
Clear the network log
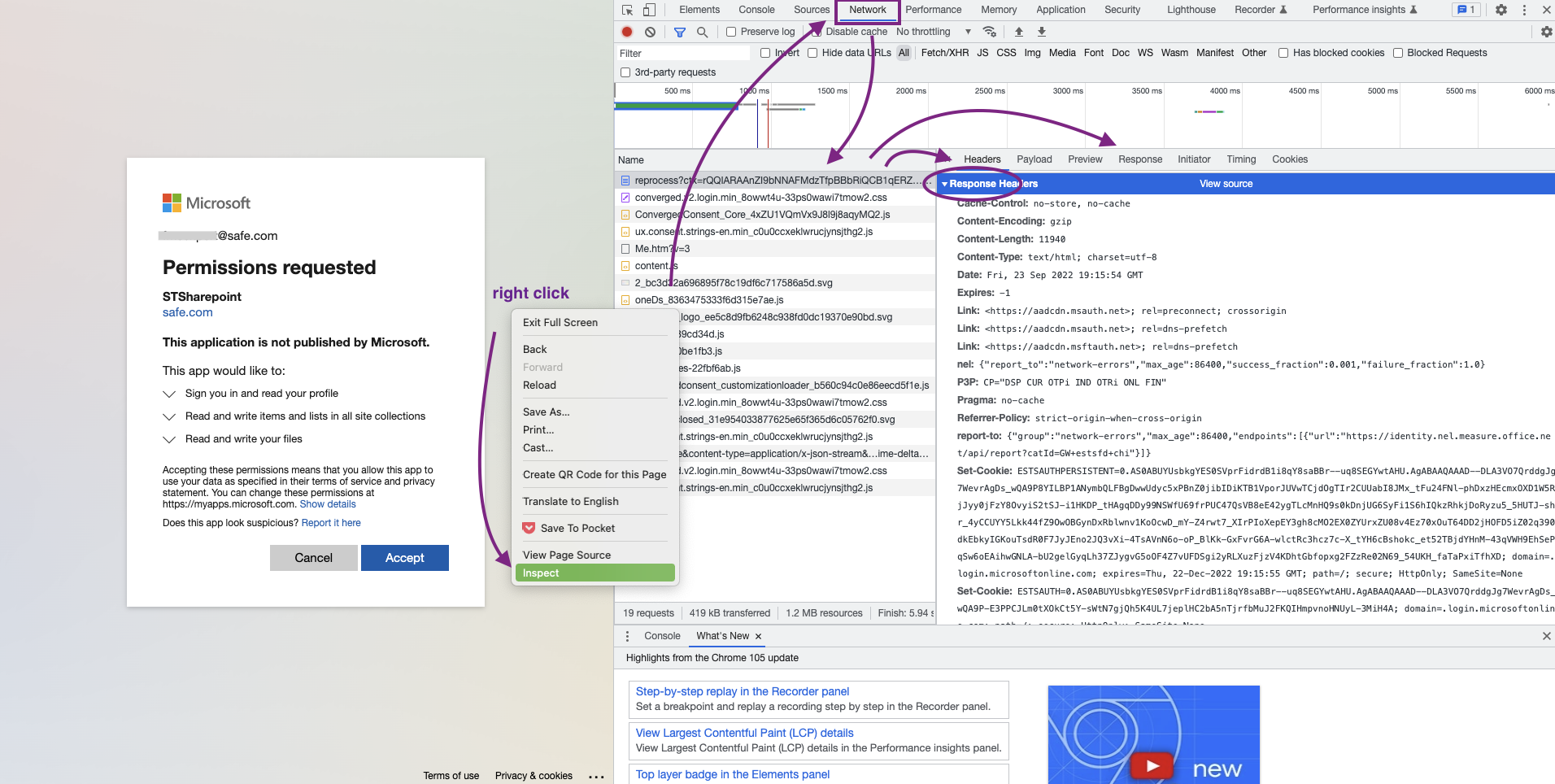click(x=650, y=31)
